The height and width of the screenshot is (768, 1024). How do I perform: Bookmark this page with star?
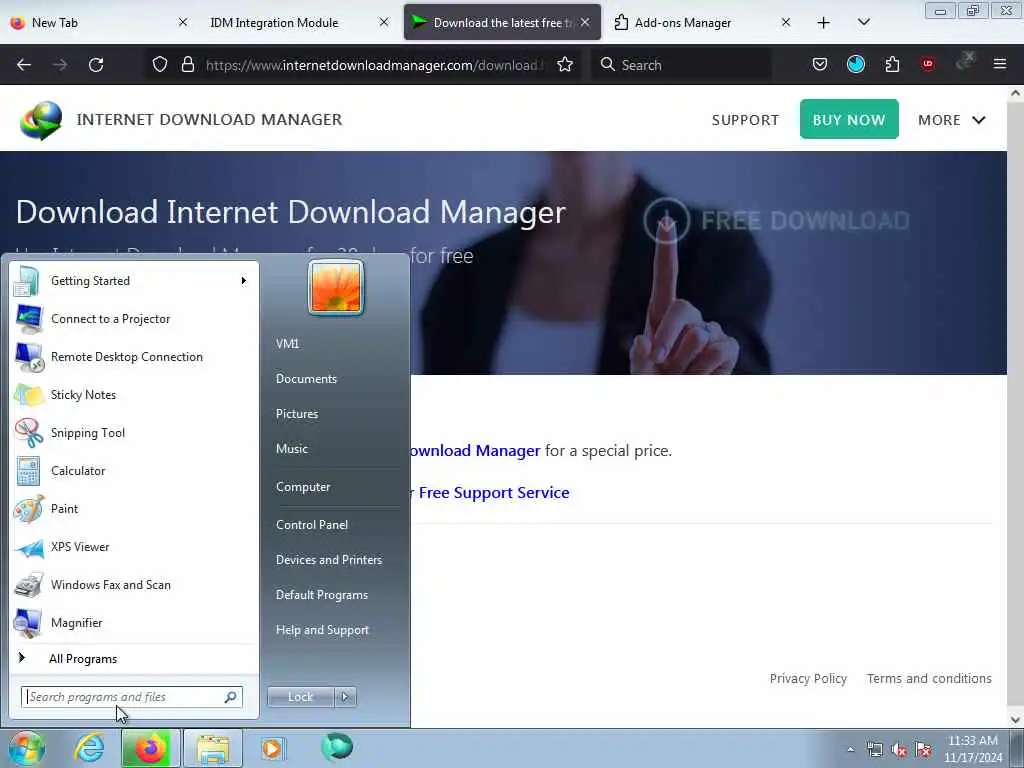(565, 65)
